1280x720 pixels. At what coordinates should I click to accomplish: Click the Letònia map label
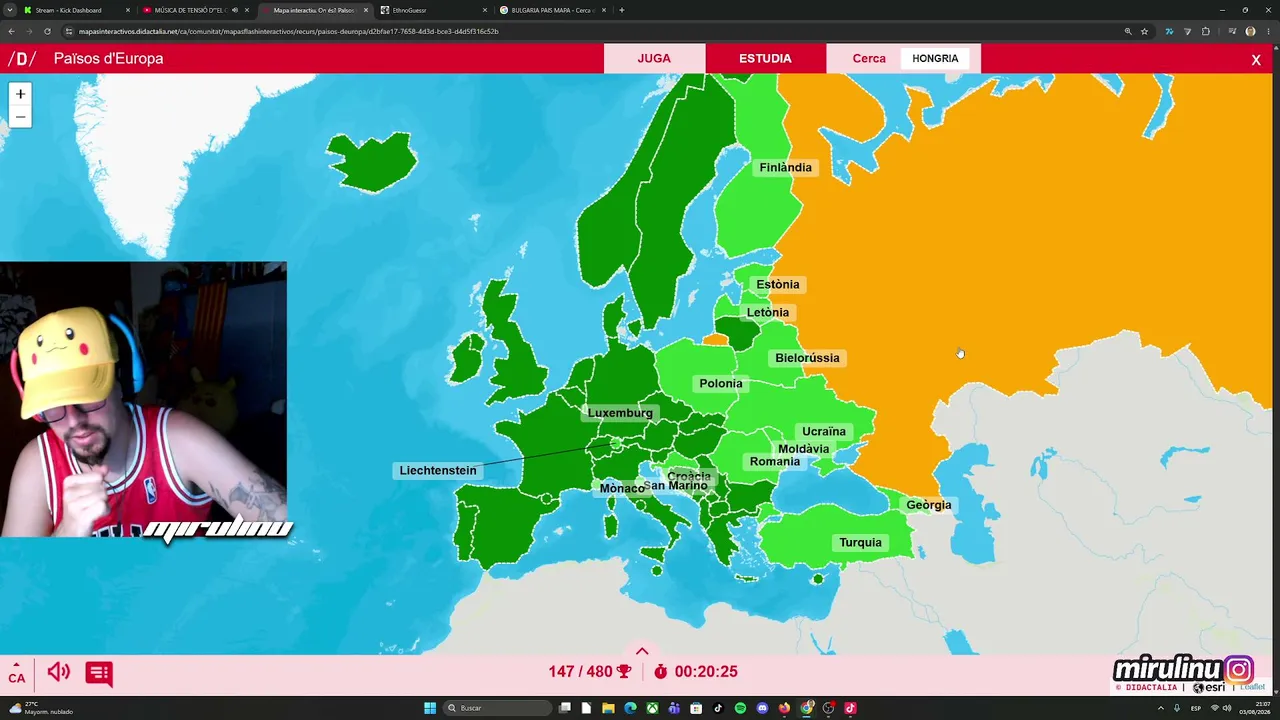[768, 312]
